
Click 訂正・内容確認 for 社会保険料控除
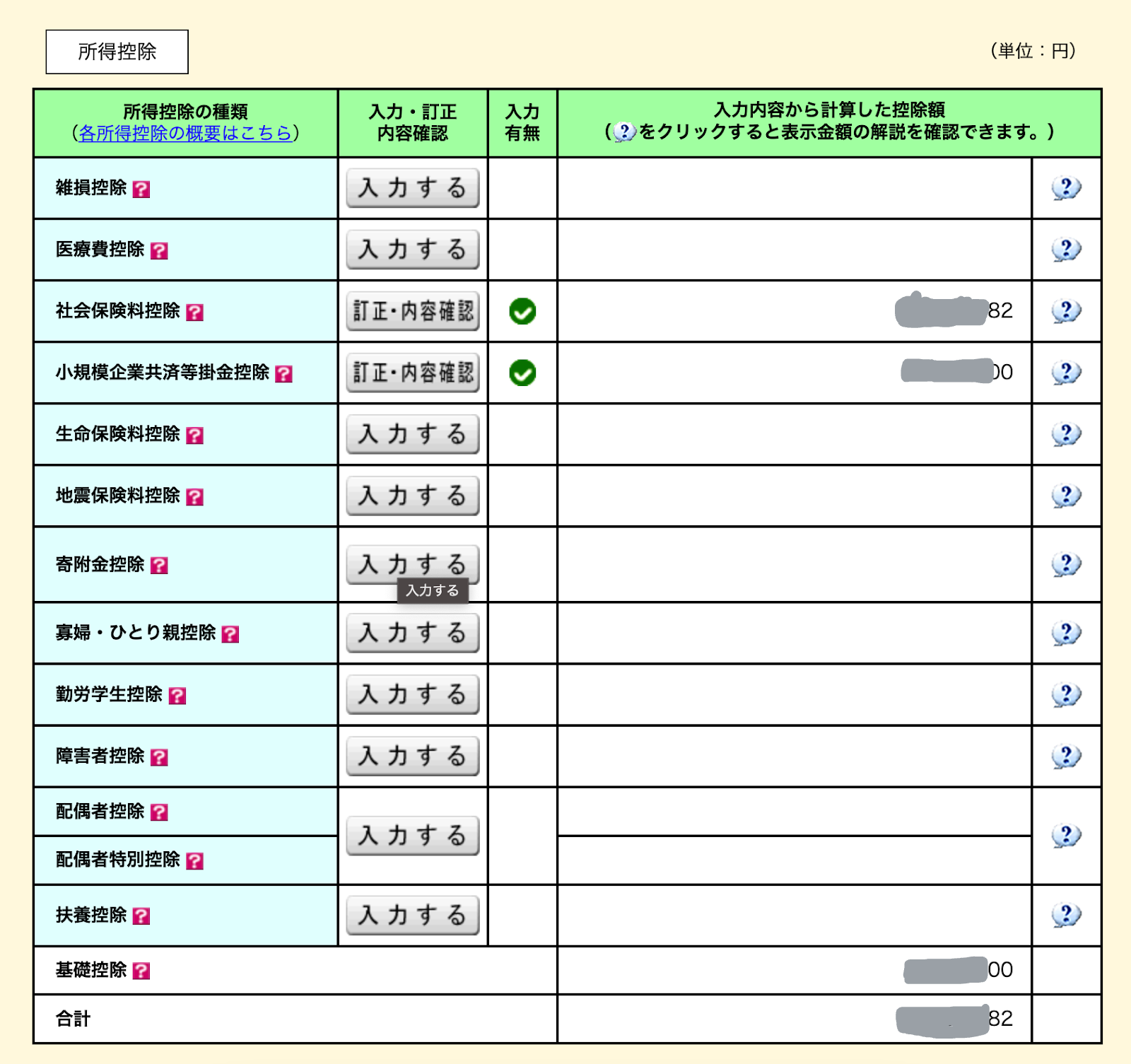pos(413,311)
